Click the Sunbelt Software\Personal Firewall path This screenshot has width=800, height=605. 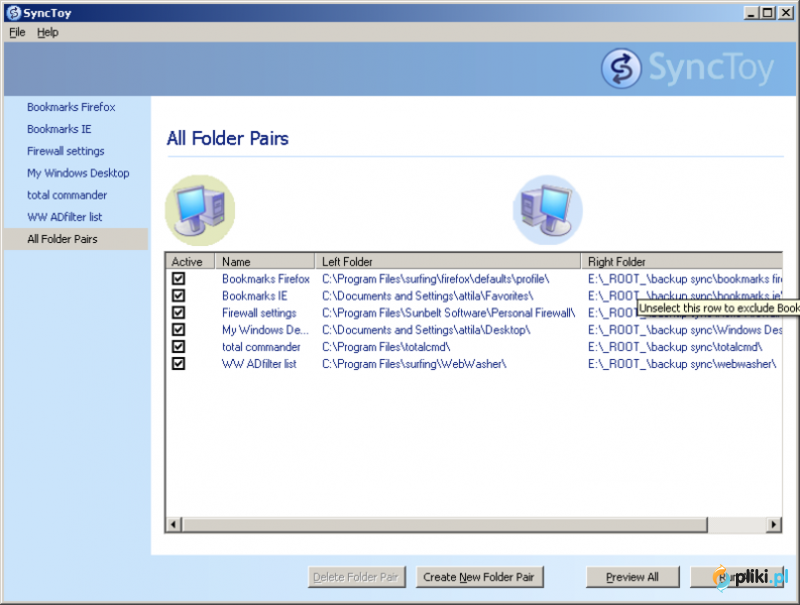[x=448, y=313]
